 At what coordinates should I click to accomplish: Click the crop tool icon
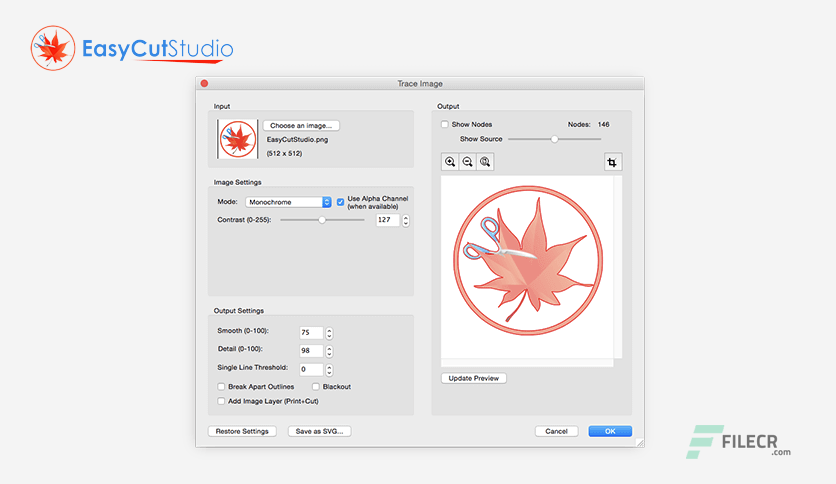tap(613, 162)
